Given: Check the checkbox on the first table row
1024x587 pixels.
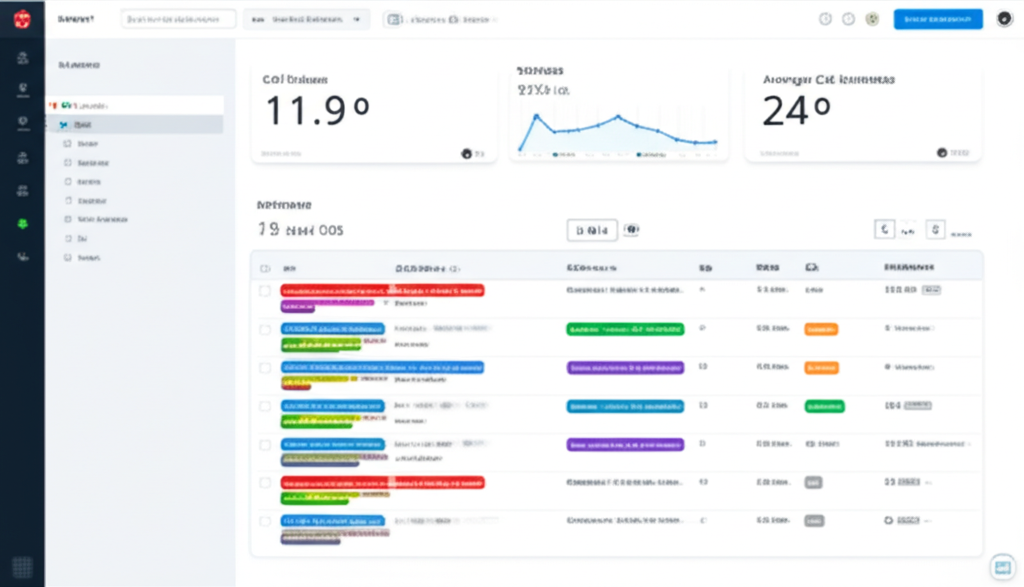Looking at the screenshot, I should click(264, 290).
